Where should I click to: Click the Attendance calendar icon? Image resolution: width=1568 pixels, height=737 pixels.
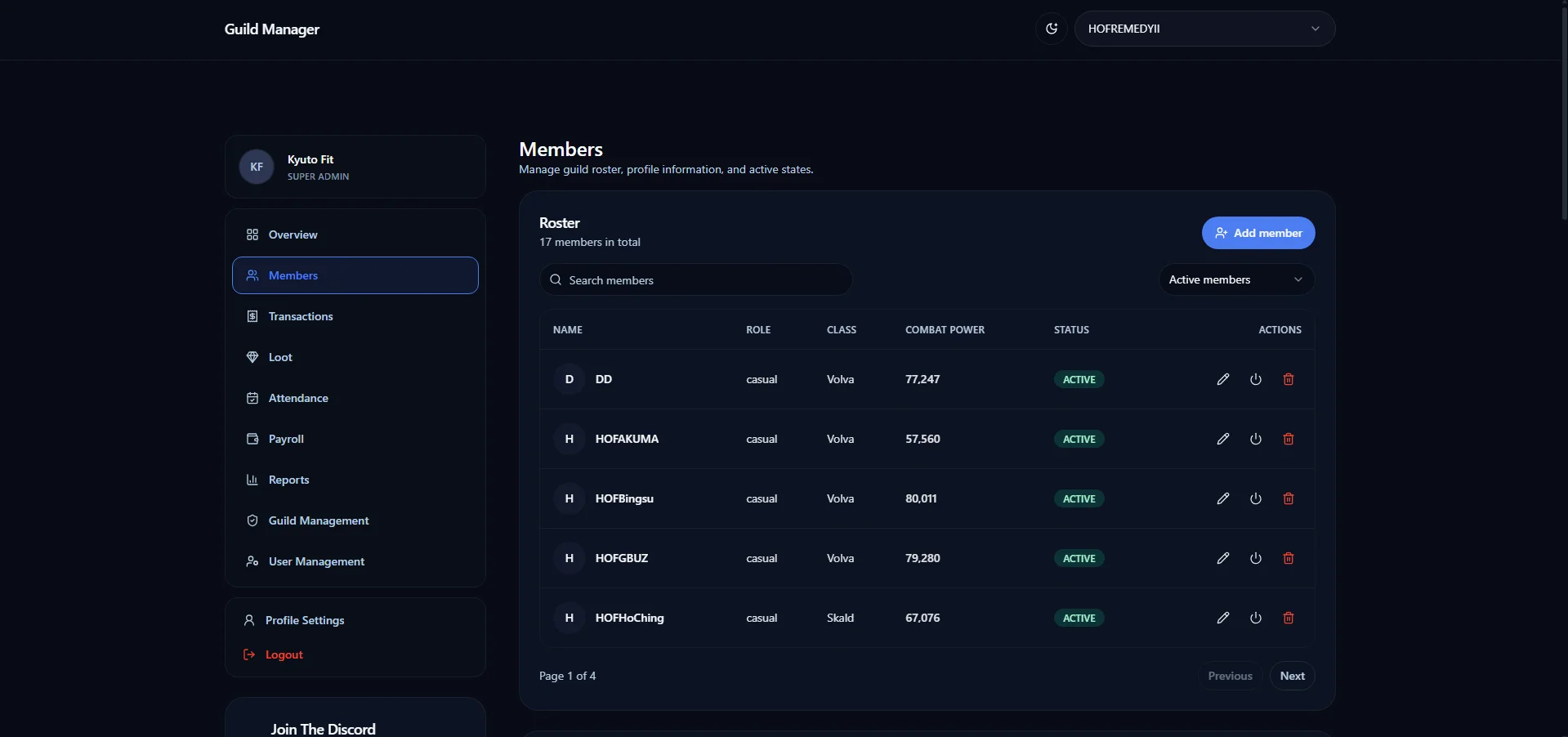click(x=252, y=398)
